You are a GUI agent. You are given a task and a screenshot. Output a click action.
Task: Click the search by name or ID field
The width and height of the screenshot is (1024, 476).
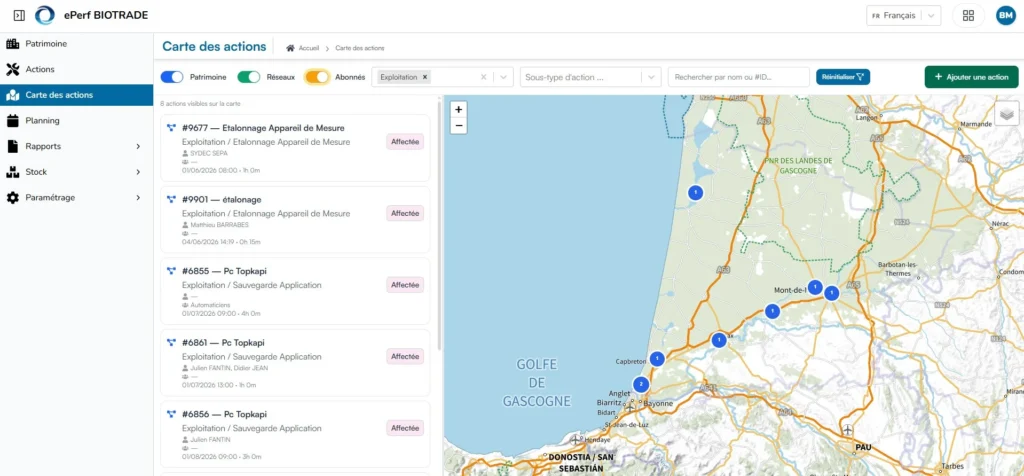[x=739, y=77]
